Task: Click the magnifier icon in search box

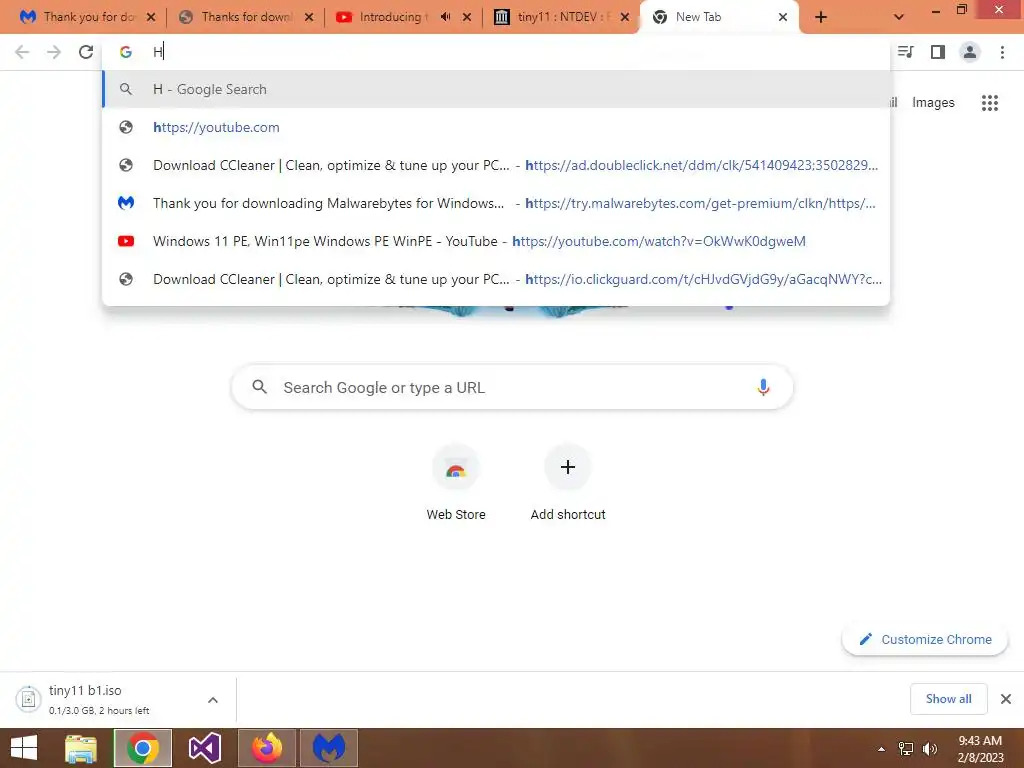Action: tap(259, 387)
